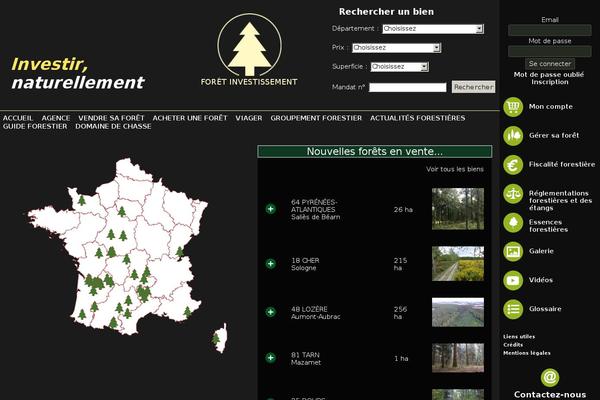Open the Prix dropdown
The image size is (600, 400).
[396, 48]
